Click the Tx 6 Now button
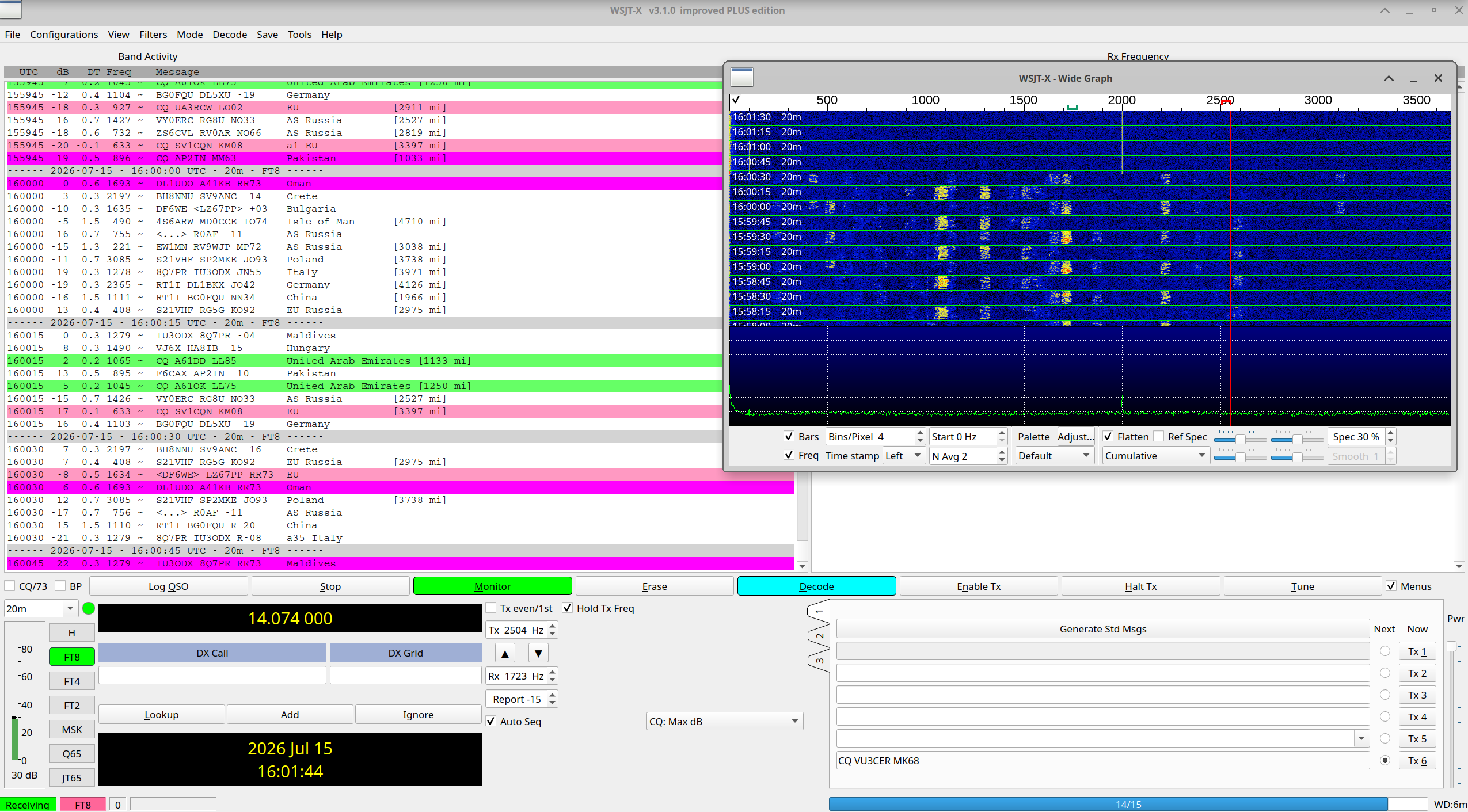The width and height of the screenshot is (1468, 812). pos(1417,760)
